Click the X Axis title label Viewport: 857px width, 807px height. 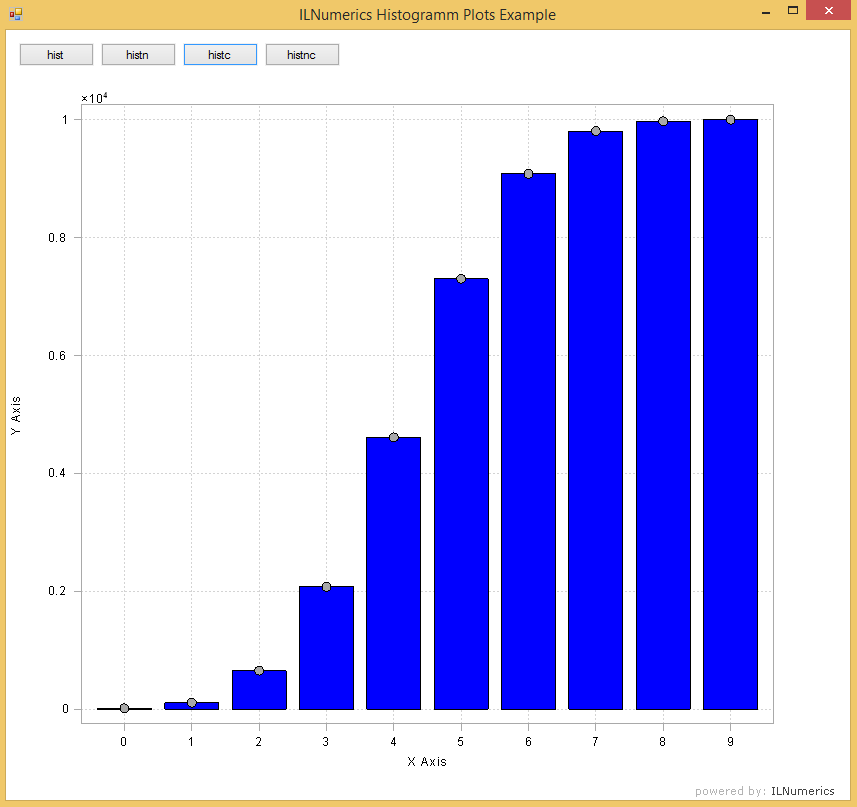(x=427, y=762)
